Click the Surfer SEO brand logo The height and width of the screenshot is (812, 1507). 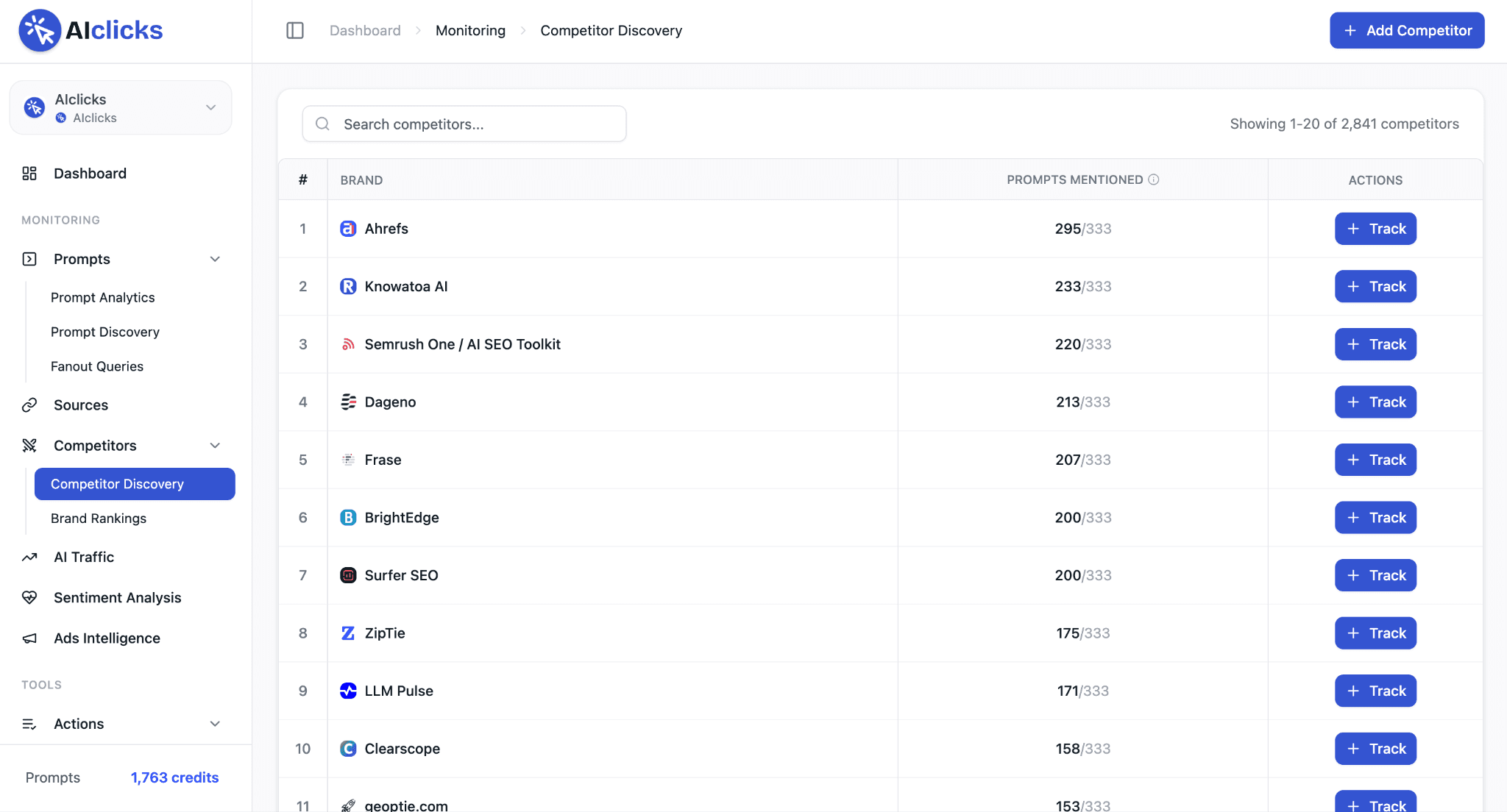coord(348,575)
